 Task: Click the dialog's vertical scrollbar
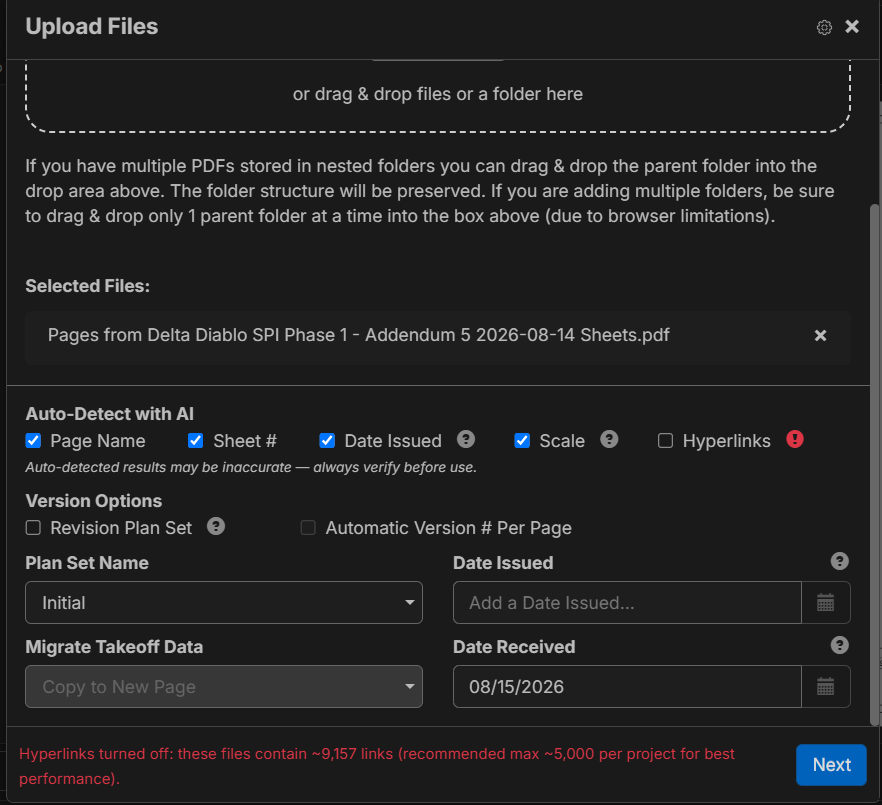[875, 464]
